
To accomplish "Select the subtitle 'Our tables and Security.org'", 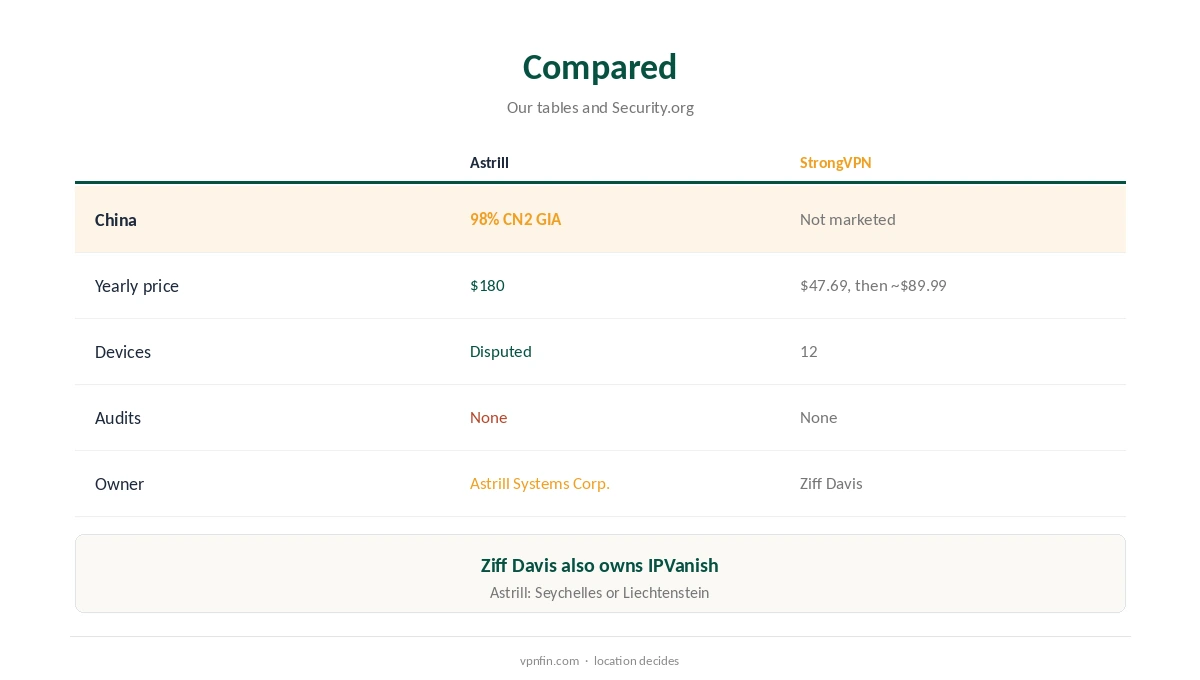I will click(x=600, y=107).
